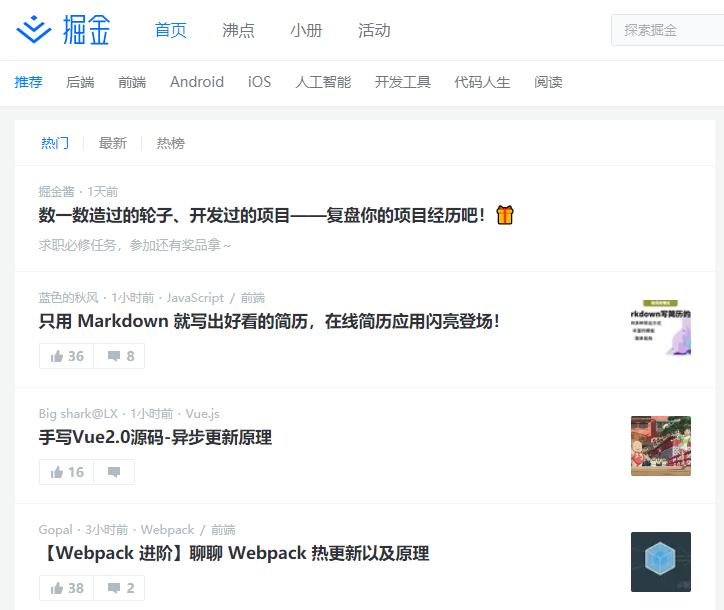The width and height of the screenshot is (724, 610).
Task: Open the 小册 navigation tab
Action: [306, 30]
